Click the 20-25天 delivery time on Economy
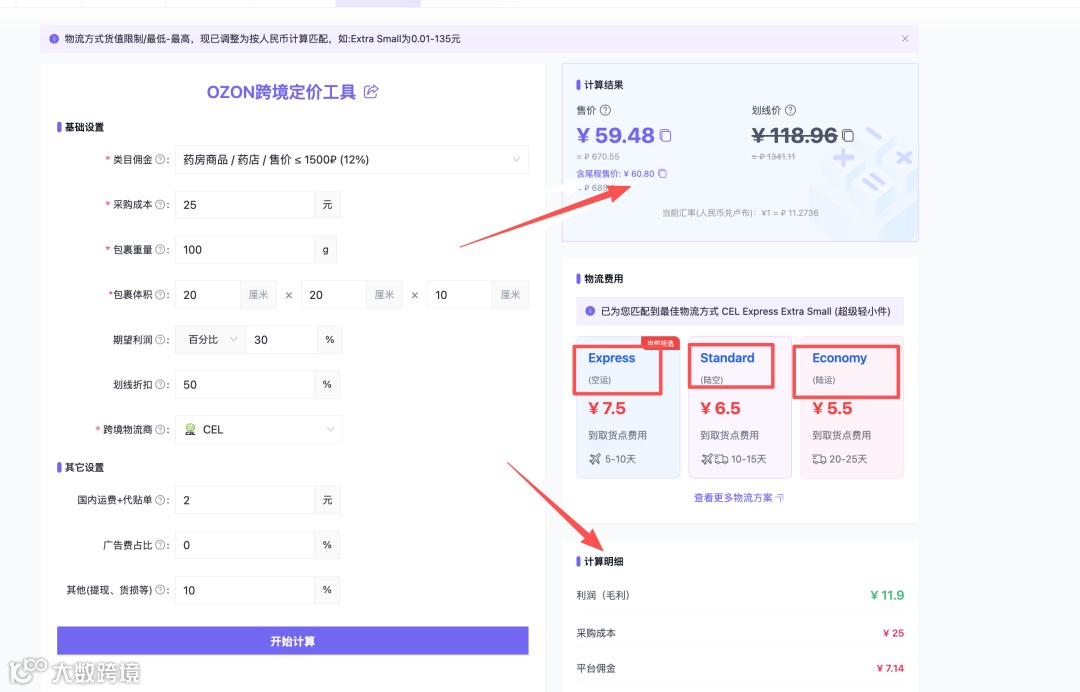 [x=848, y=459]
